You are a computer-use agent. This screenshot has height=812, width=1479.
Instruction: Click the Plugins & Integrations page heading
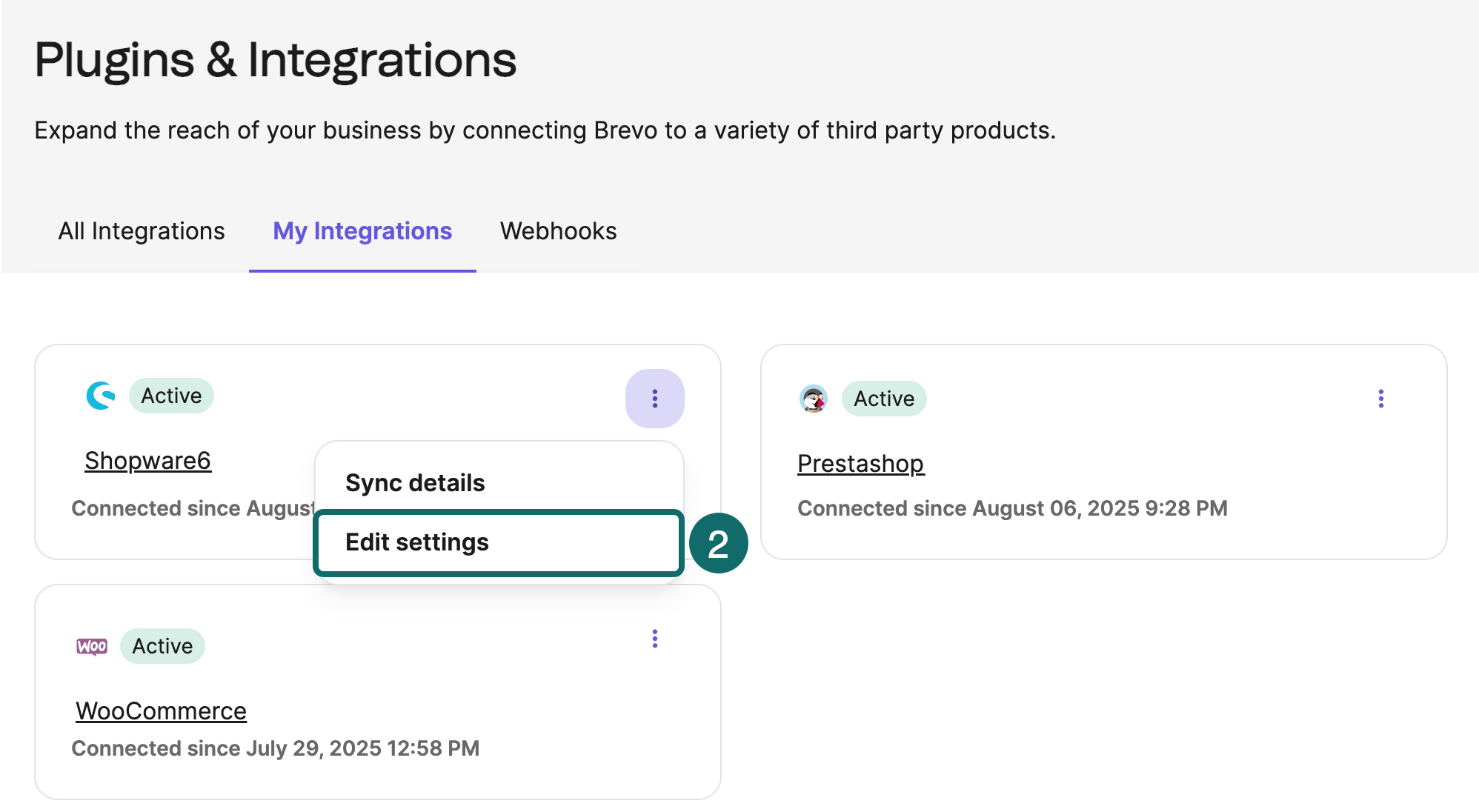click(x=276, y=59)
